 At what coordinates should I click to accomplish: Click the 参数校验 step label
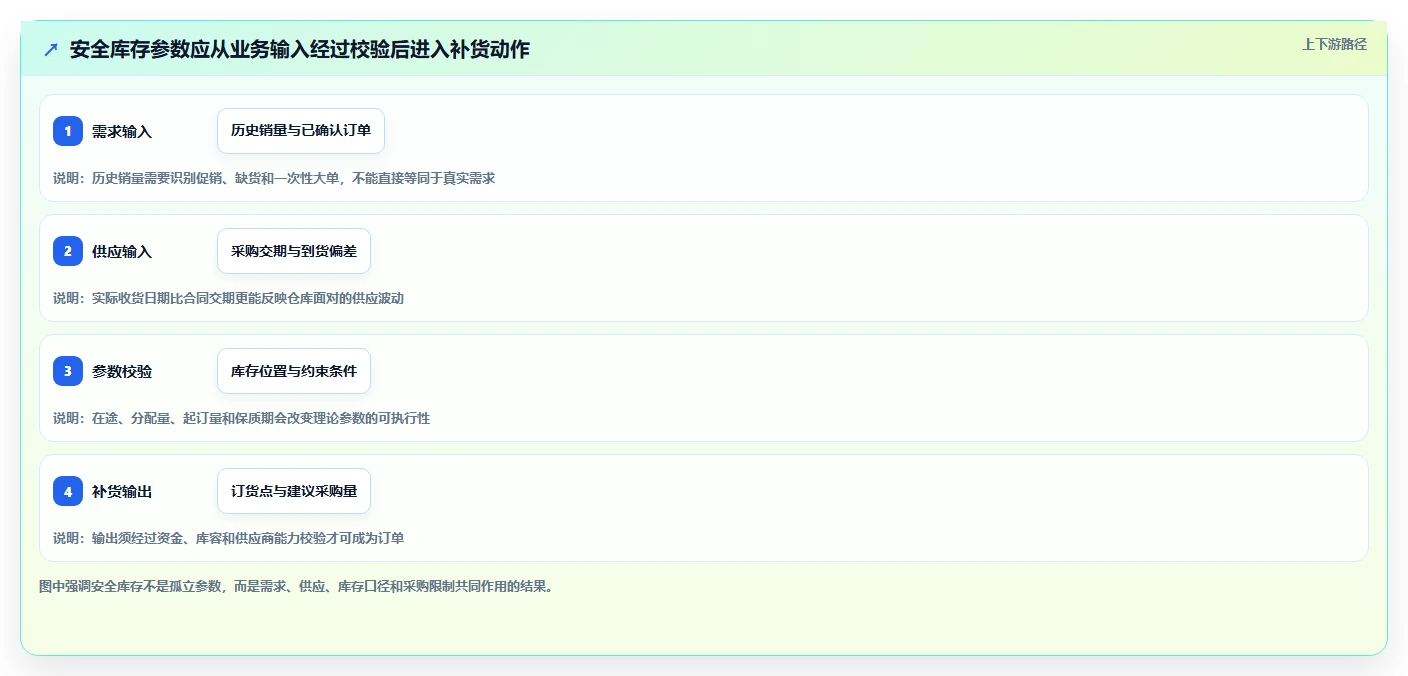pos(122,371)
